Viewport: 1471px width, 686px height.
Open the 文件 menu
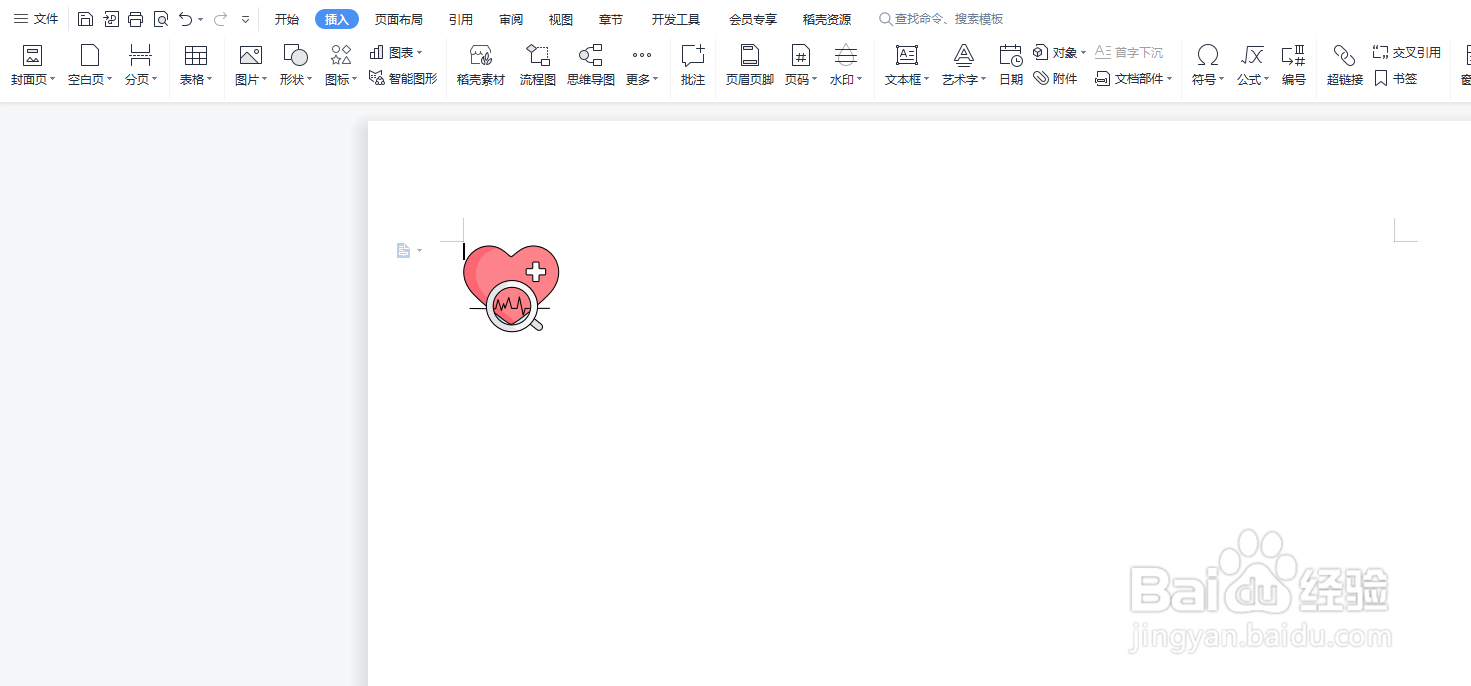(x=35, y=19)
